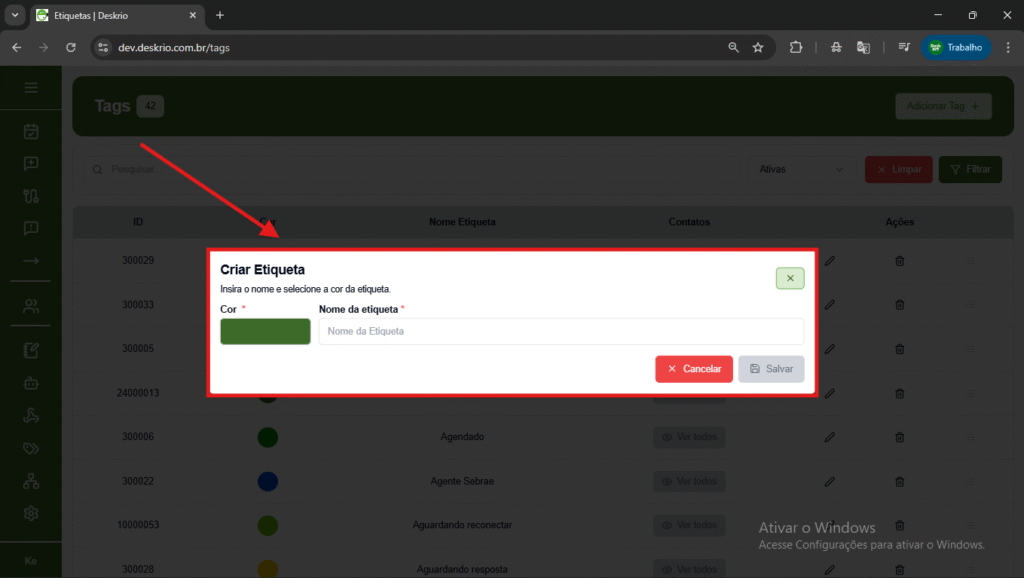Open the browser Extensions puzzle icon

pyautogui.click(x=796, y=47)
